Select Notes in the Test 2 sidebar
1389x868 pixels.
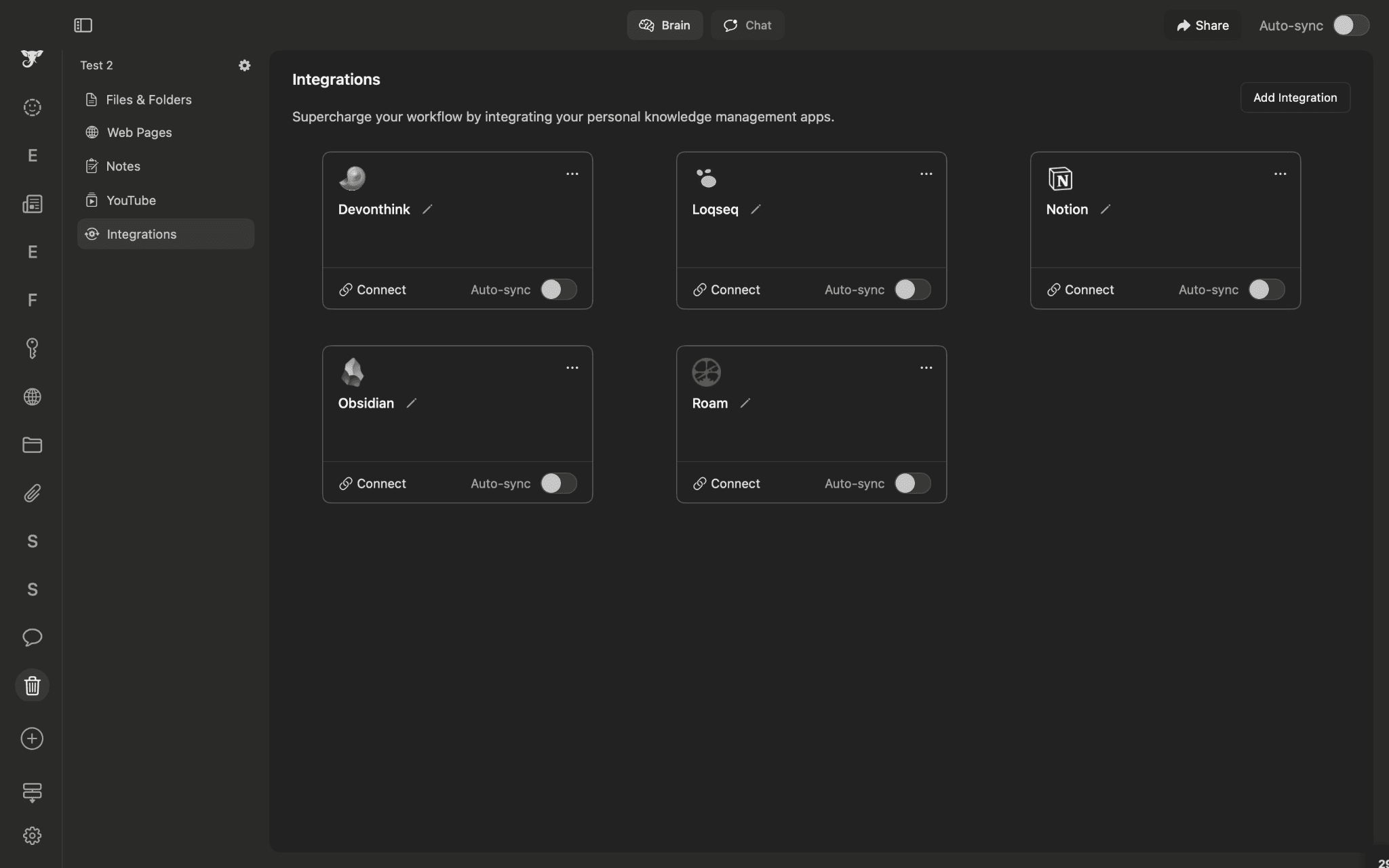(123, 166)
